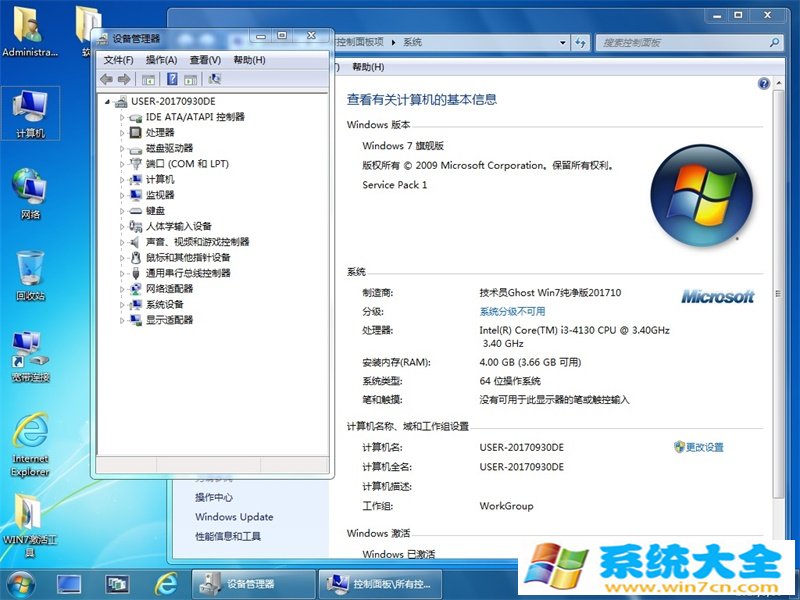This screenshot has height=600, width=800.
Task: Open the 文件(F) menu in Device Manager
Action: (116, 58)
